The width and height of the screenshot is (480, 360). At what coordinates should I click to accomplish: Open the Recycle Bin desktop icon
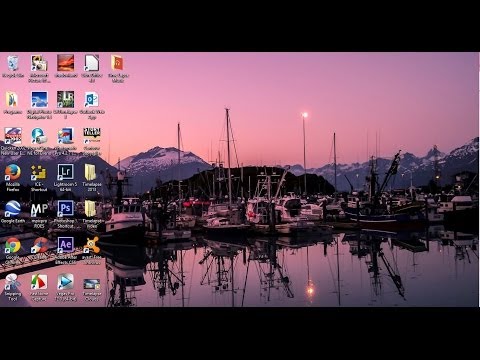pos(13,63)
